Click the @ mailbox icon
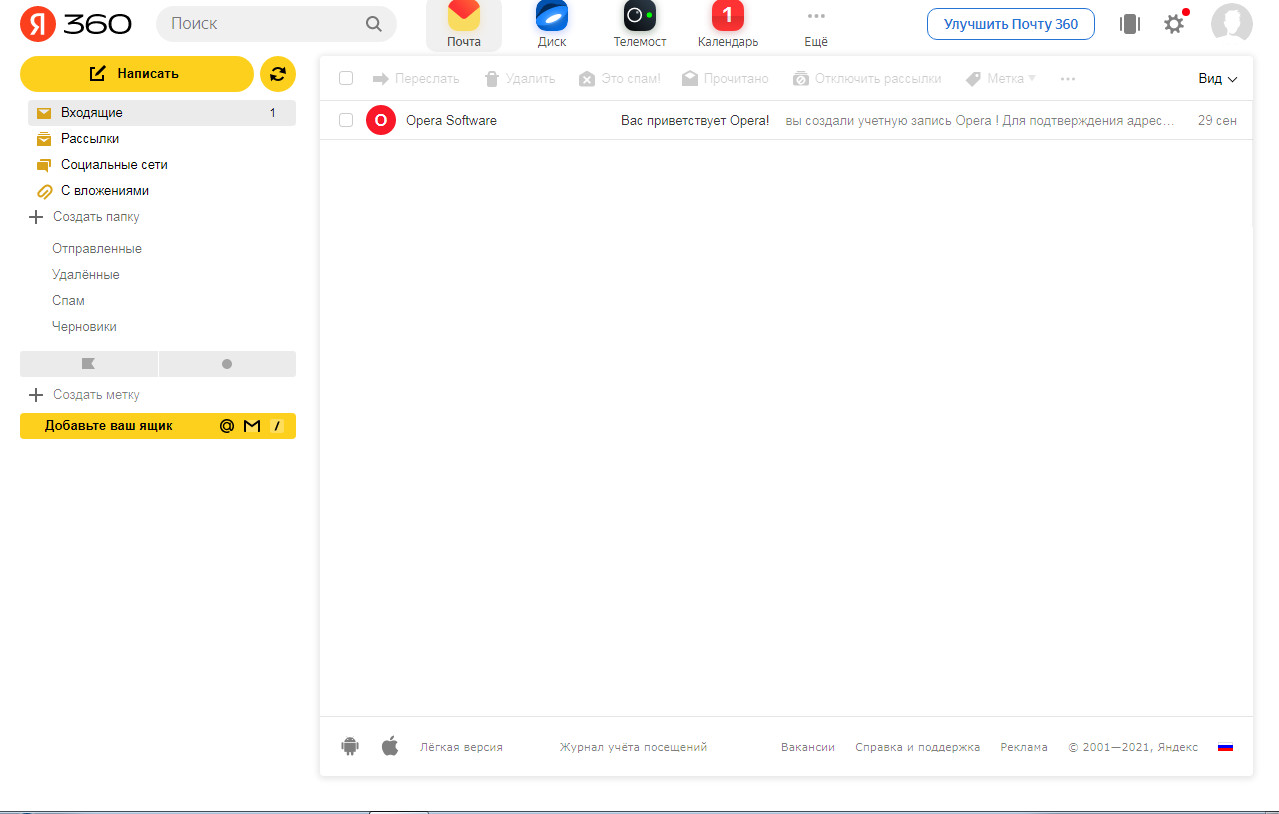Viewport: 1279px width, 814px height. (227, 426)
